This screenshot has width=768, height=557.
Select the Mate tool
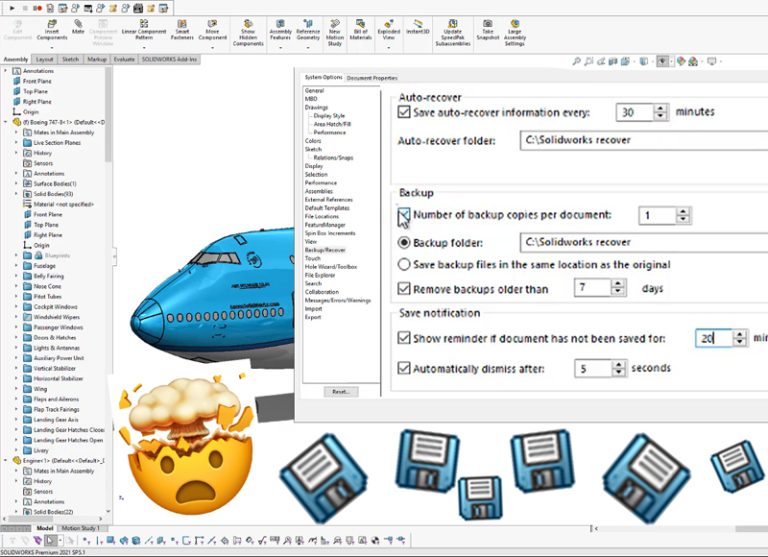point(78,27)
